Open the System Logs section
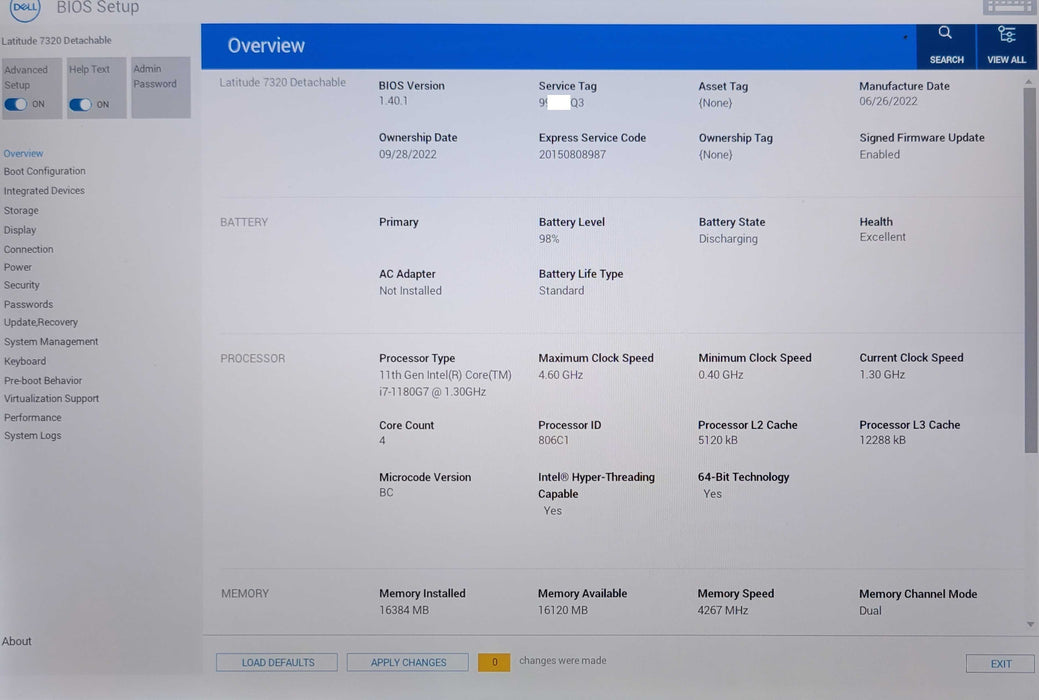 [x=32, y=436]
